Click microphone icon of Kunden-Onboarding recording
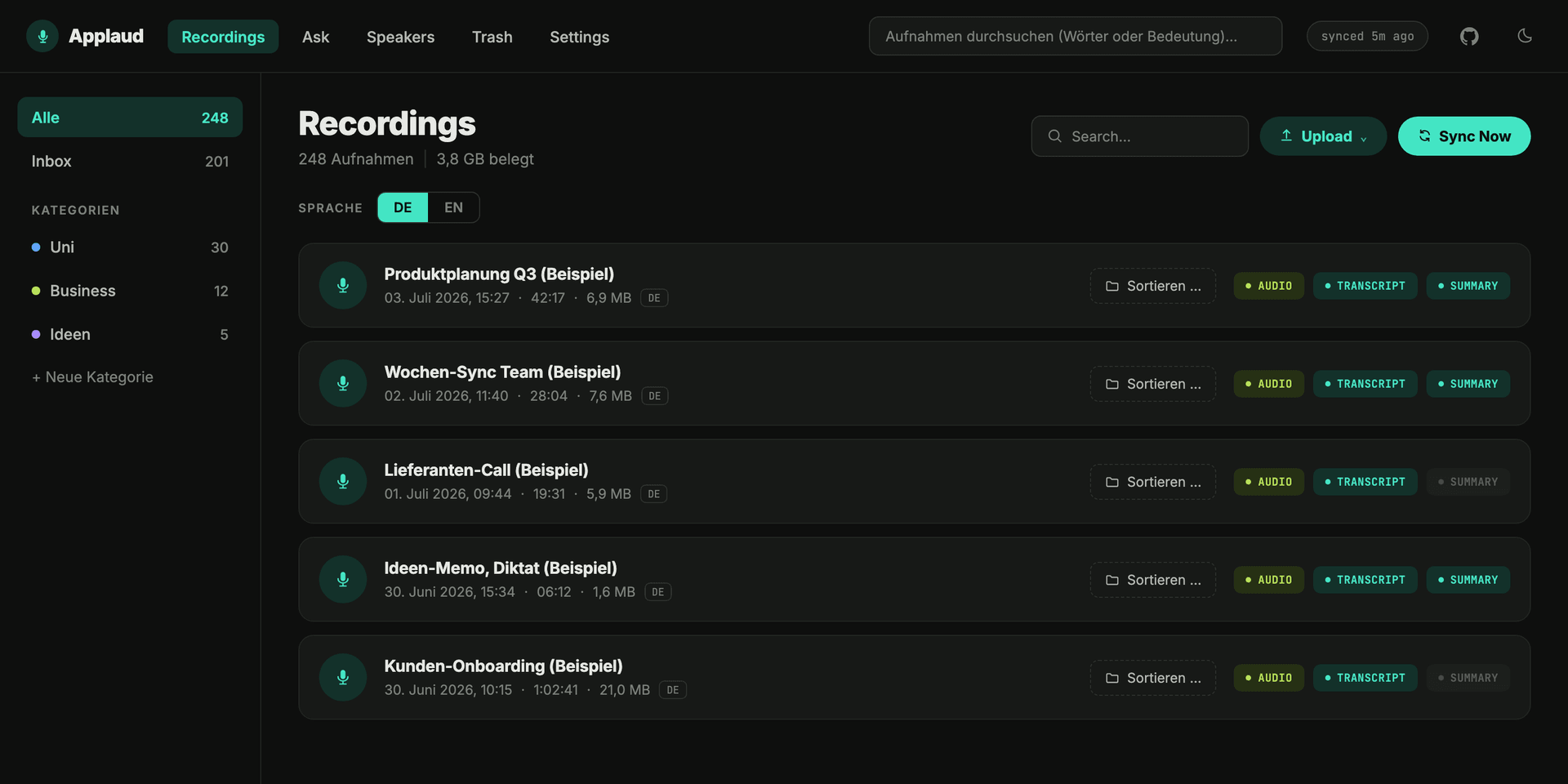This screenshot has height=784, width=1568. (343, 677)
